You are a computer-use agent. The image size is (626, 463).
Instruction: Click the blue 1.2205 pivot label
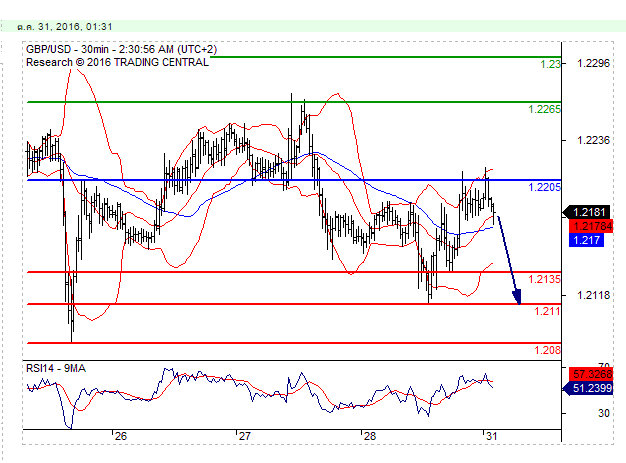coord(545,187)
